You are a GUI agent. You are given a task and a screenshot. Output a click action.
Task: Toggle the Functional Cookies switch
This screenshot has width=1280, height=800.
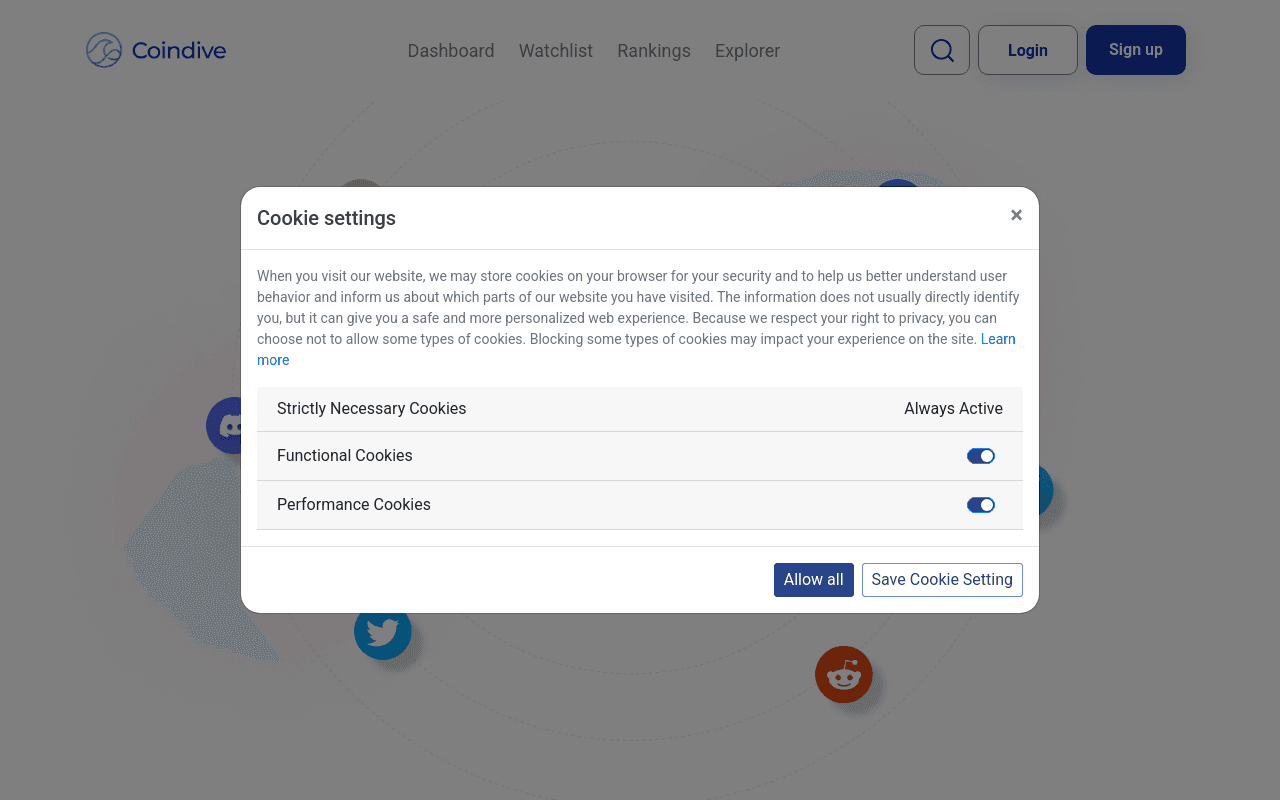coord(981,456)
